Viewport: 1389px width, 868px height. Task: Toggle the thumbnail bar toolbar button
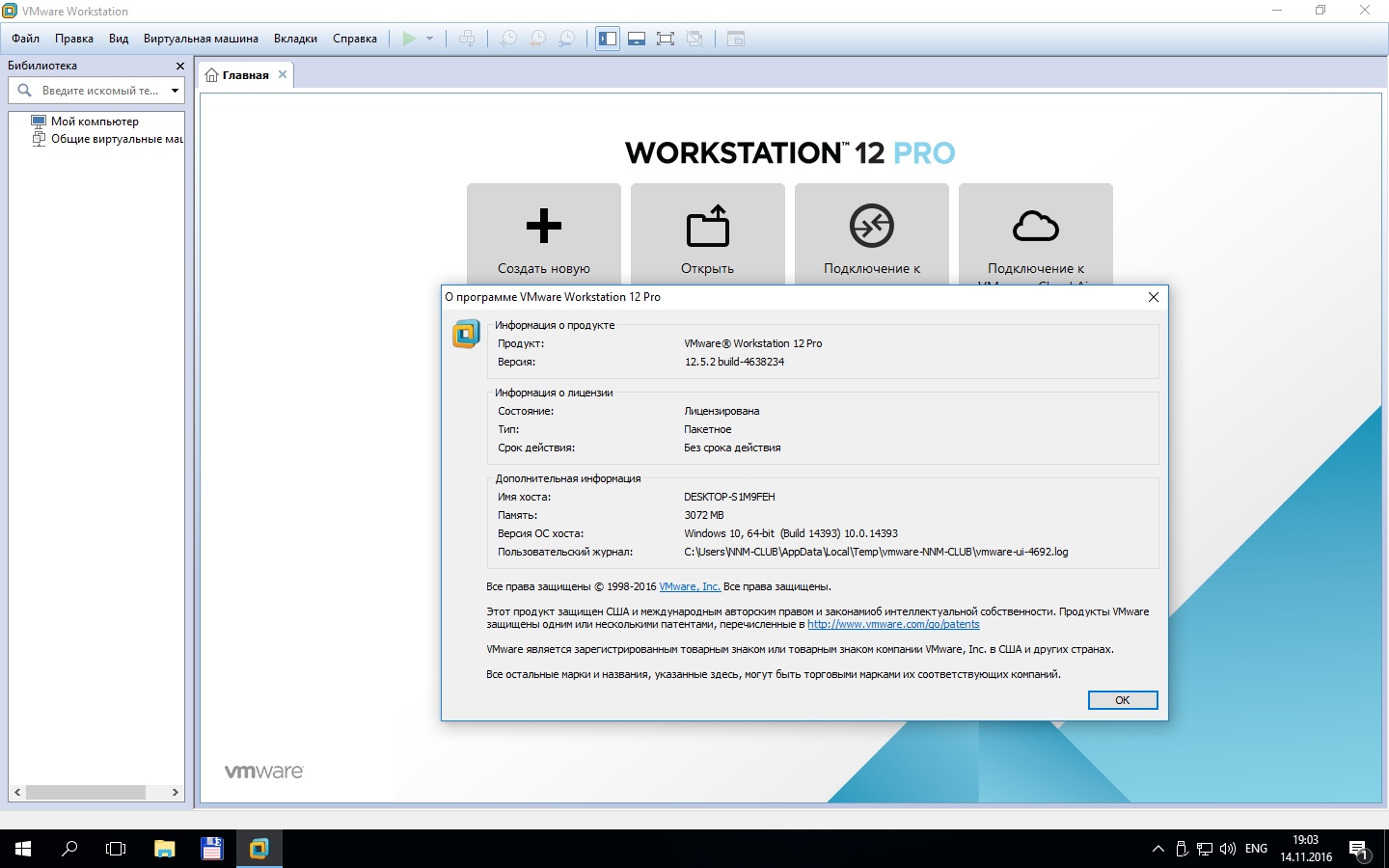point(637,39)
